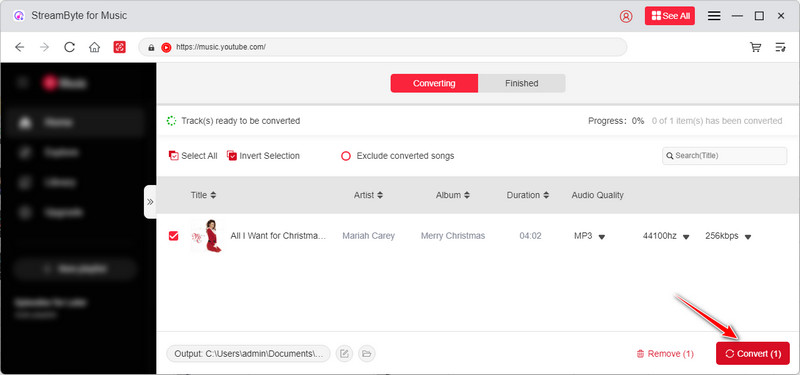The image size is (800, 375).
Task: Click the StreamByte app logo
Action: 19,16
